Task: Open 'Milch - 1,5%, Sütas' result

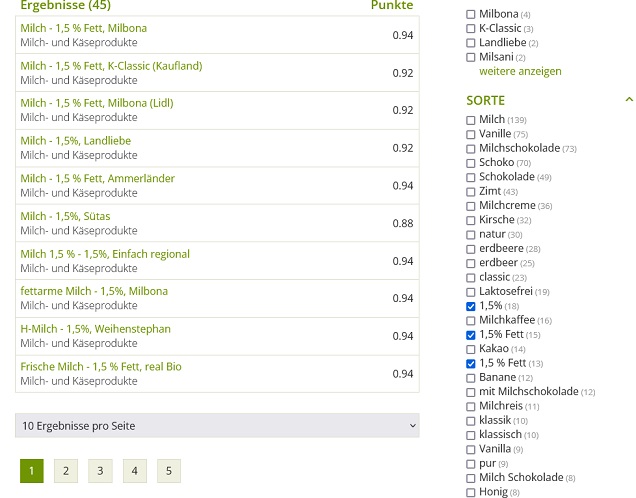Action: click(65, 216)
